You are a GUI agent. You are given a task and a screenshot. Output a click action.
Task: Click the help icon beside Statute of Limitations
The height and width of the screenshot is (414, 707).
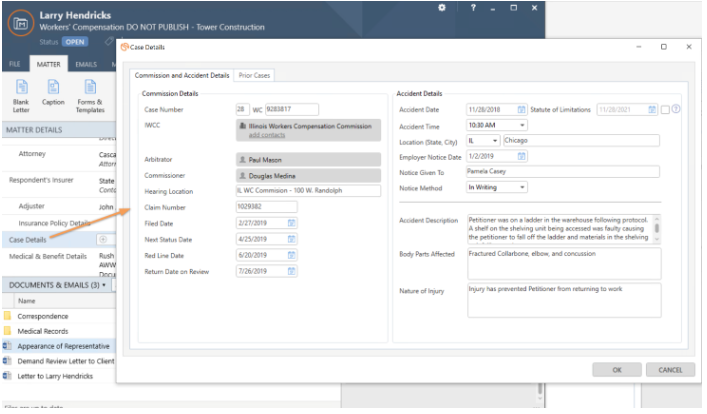(675, 109)
